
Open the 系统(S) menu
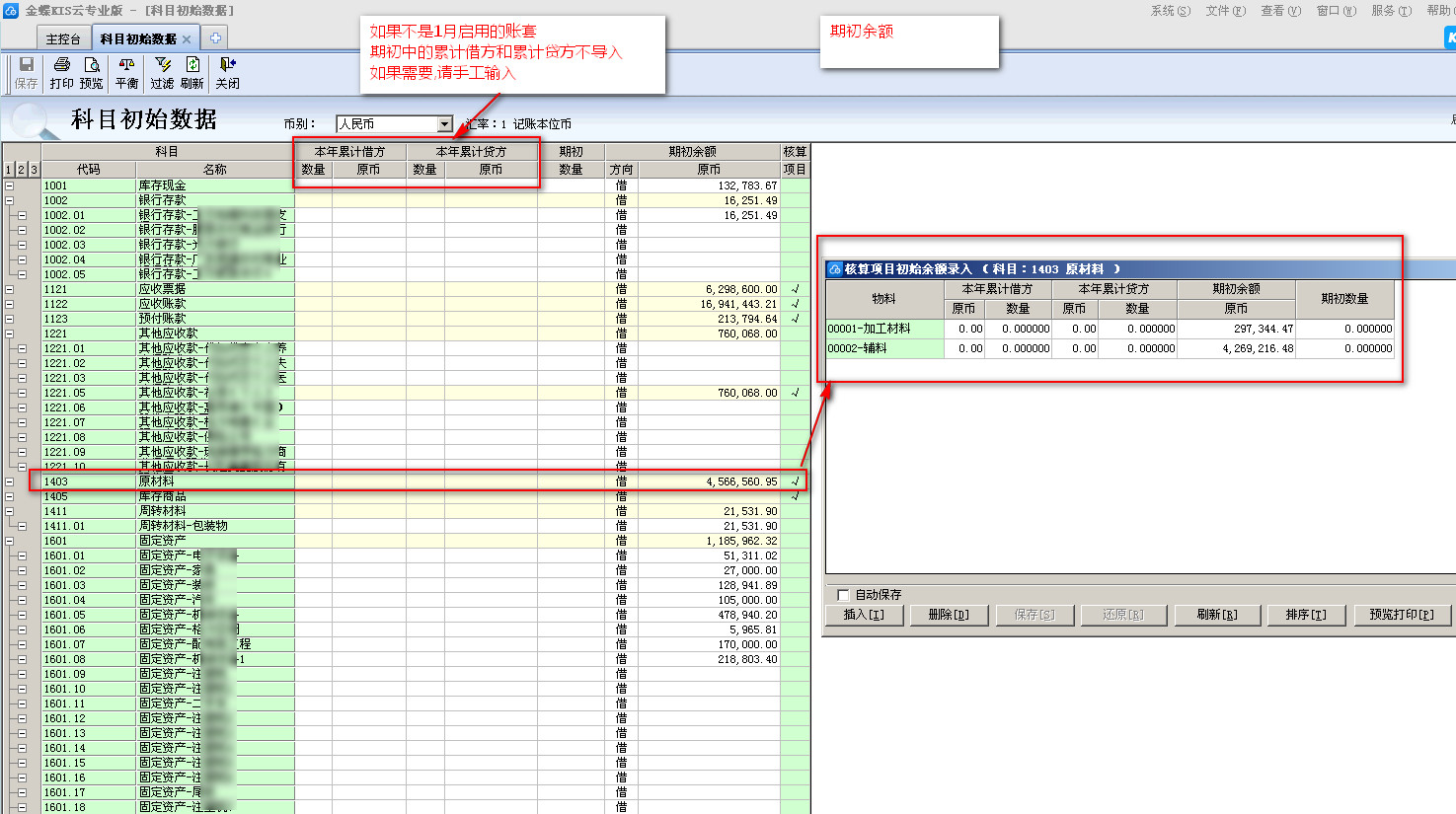click(1170, 11)
